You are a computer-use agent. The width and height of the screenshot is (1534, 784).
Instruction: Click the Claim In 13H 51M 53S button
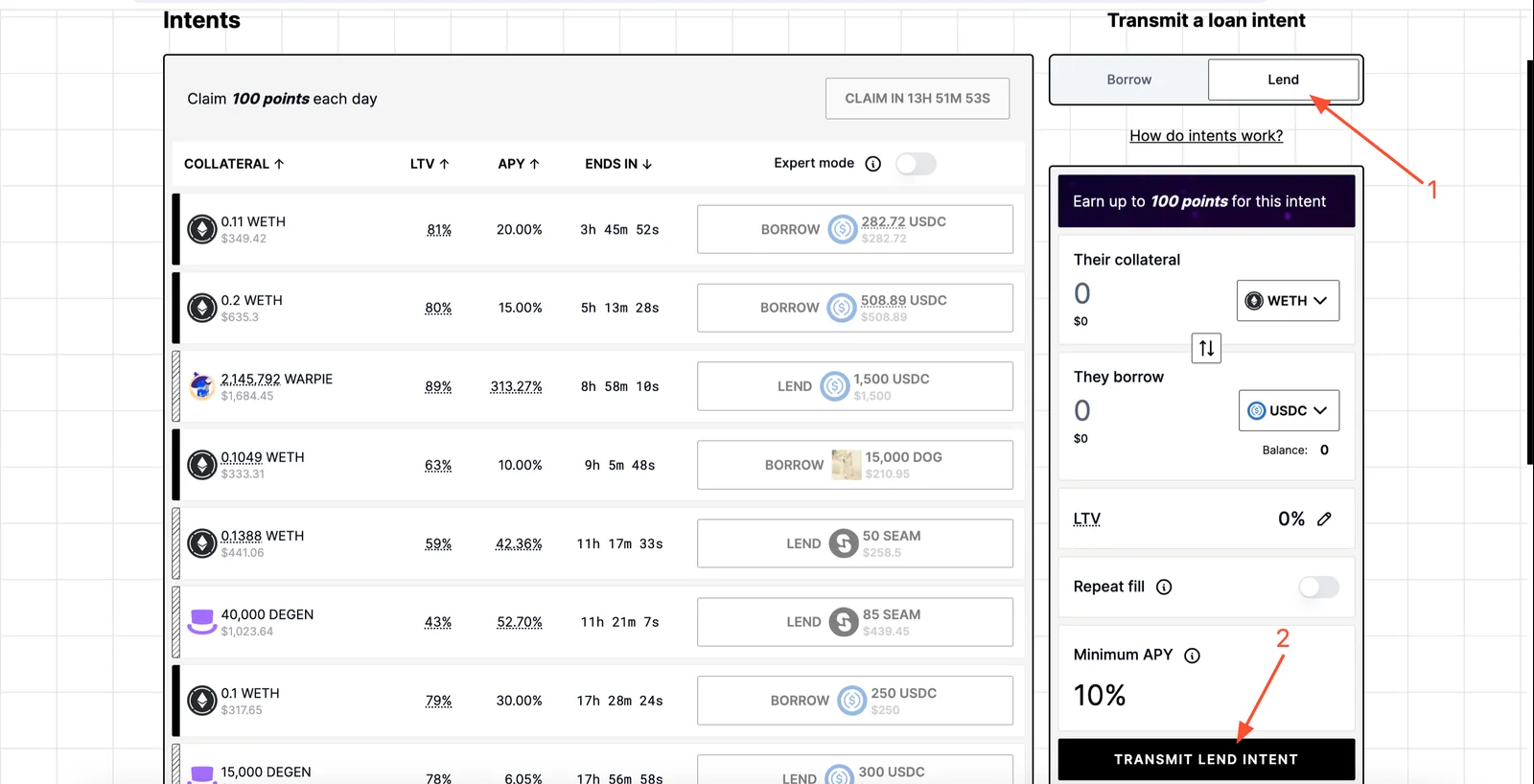point(918,99)
